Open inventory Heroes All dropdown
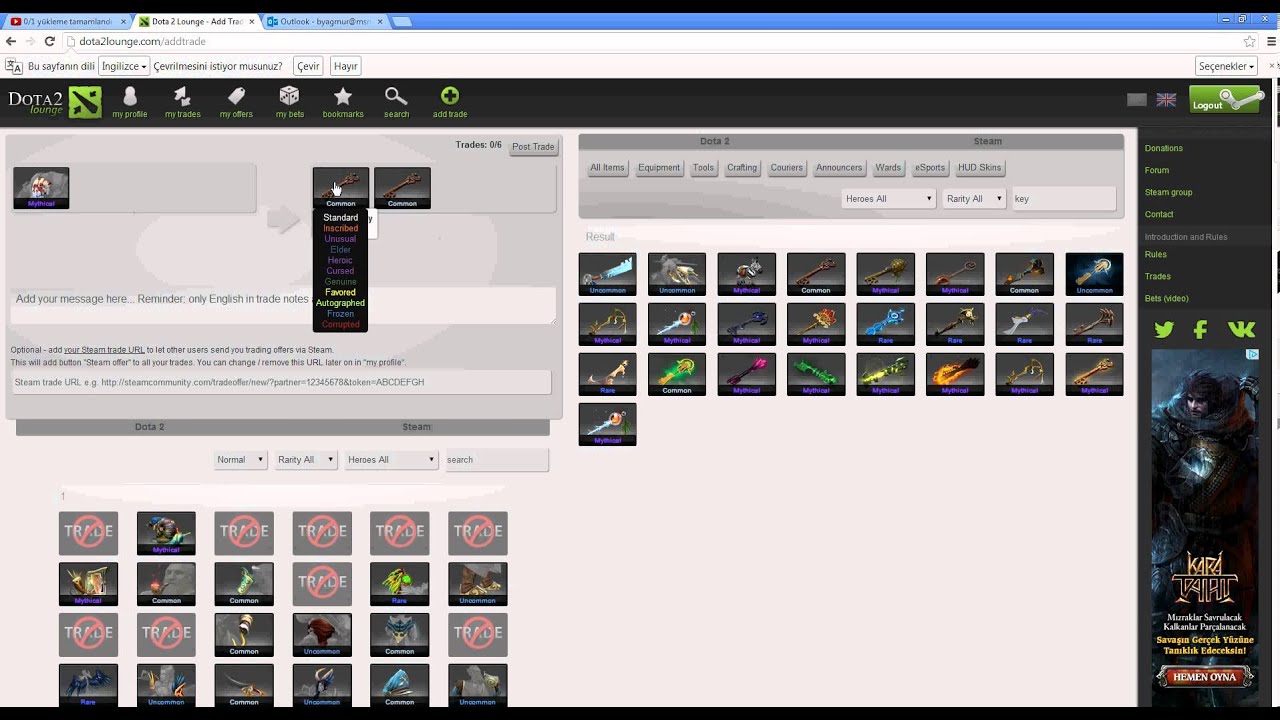1280x720 pixels. click(391, 460)
